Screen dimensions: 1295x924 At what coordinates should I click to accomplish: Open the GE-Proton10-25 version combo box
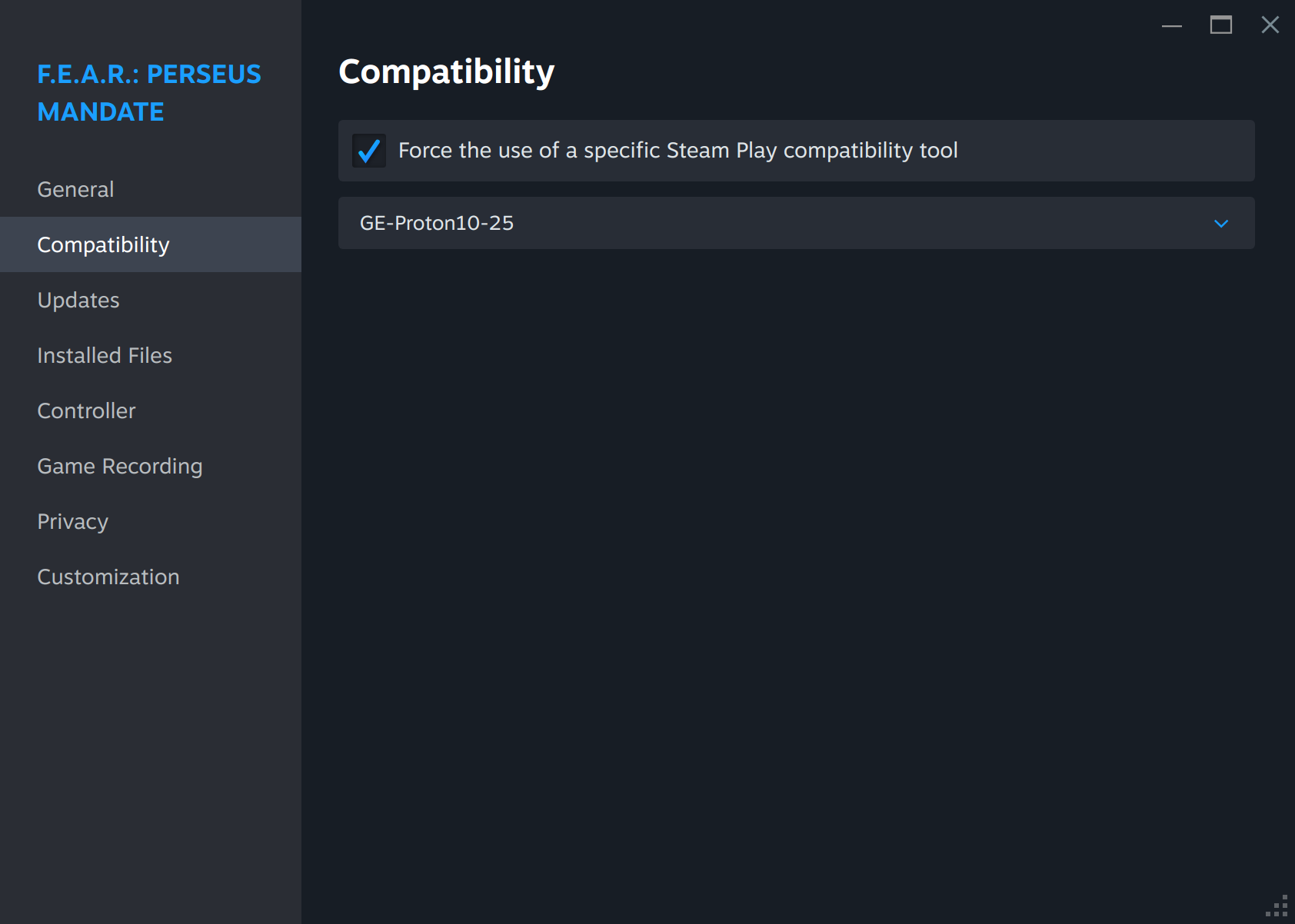[x=769, y=224]
